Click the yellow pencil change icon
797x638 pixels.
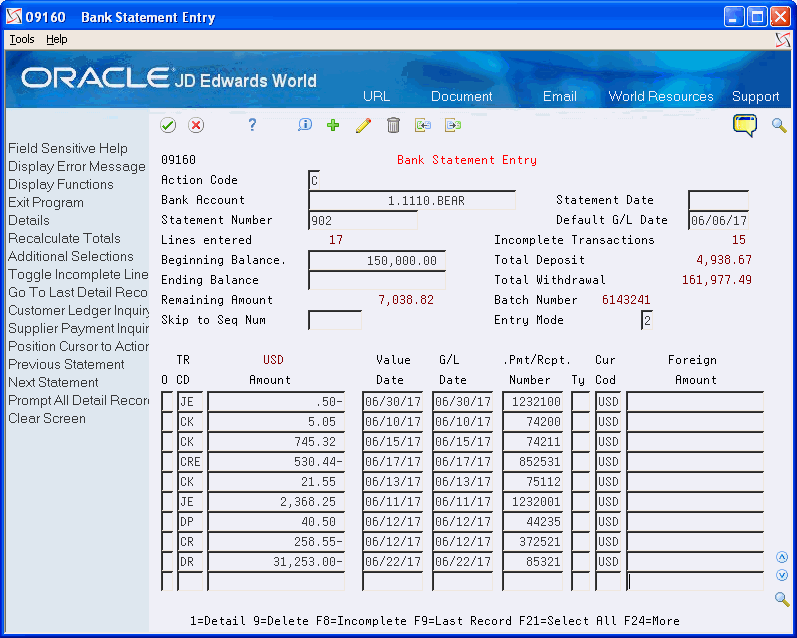pyautogui.click(x=363, y=125)
